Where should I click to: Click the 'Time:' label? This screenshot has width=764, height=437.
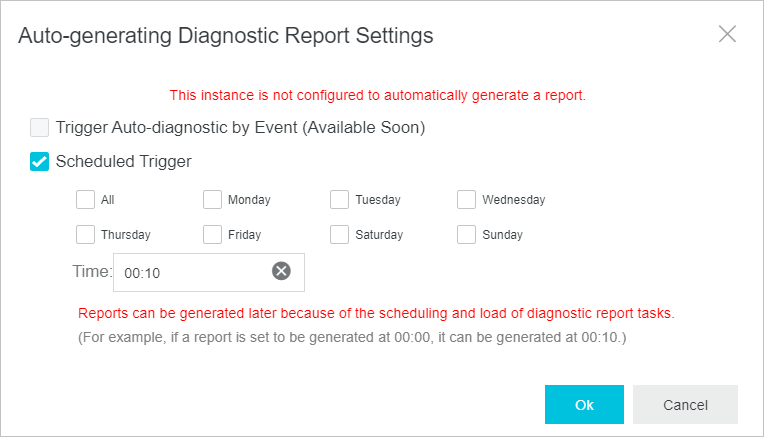coord(92,271)
